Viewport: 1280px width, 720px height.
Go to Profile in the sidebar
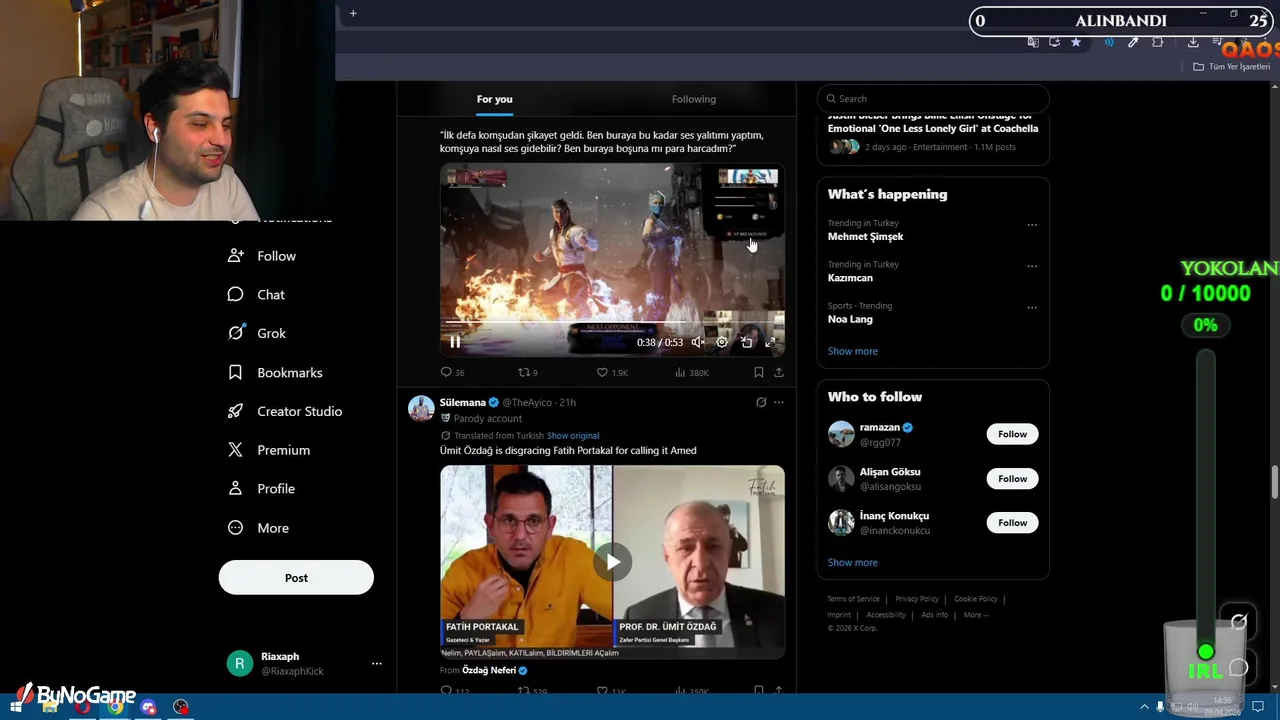[x=261, y=489]
